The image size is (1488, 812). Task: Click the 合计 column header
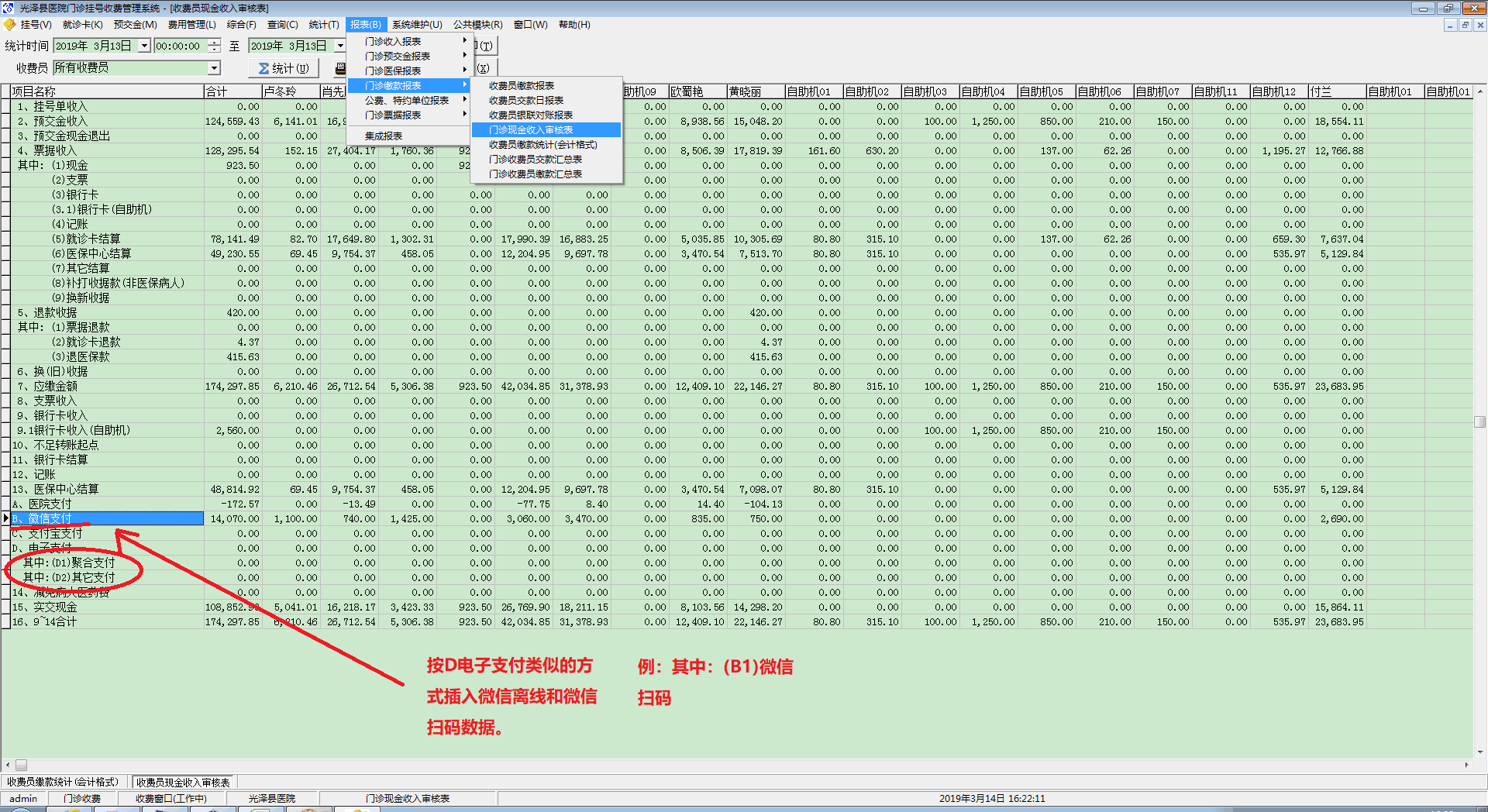tap(232, 91)
